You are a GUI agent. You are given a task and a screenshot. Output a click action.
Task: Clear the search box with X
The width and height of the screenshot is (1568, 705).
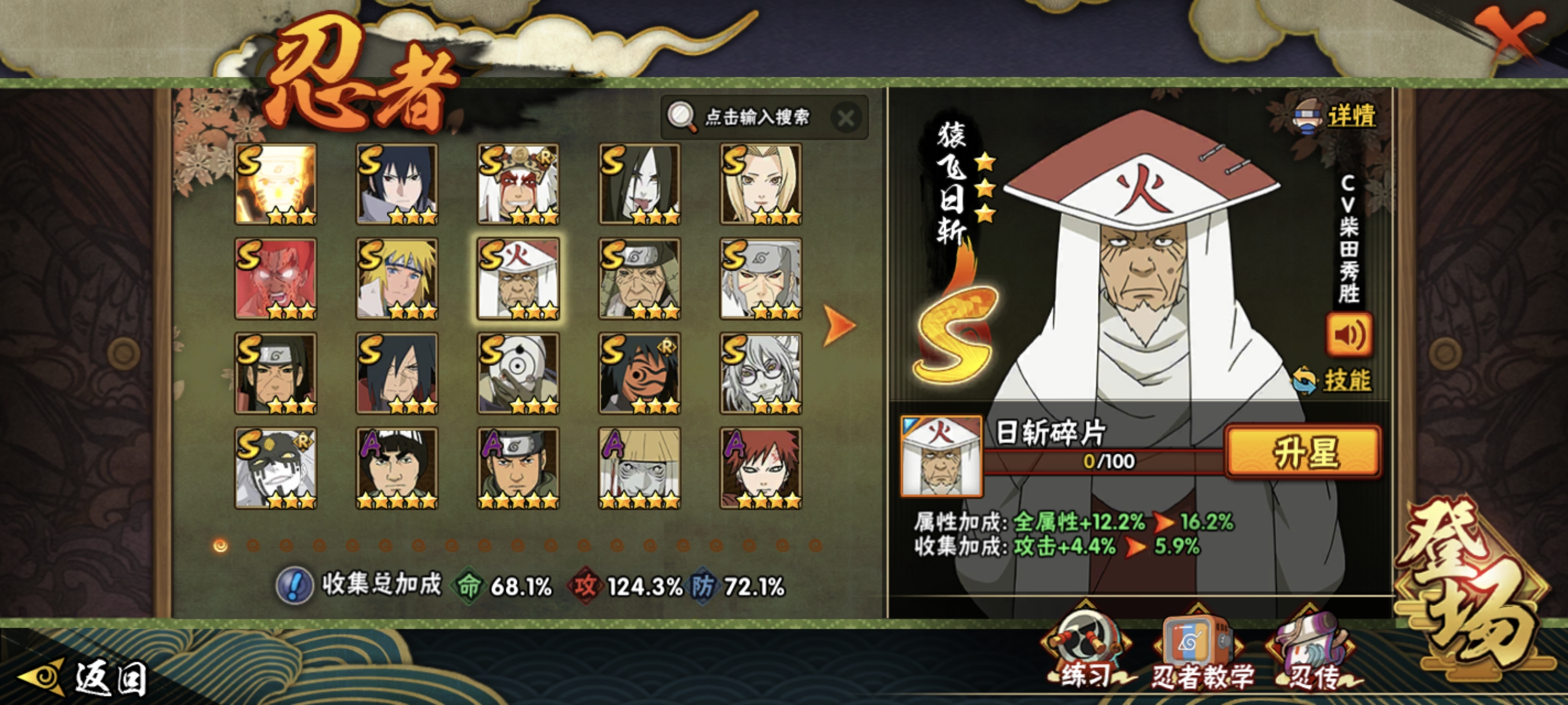click(x=846, y=118)
